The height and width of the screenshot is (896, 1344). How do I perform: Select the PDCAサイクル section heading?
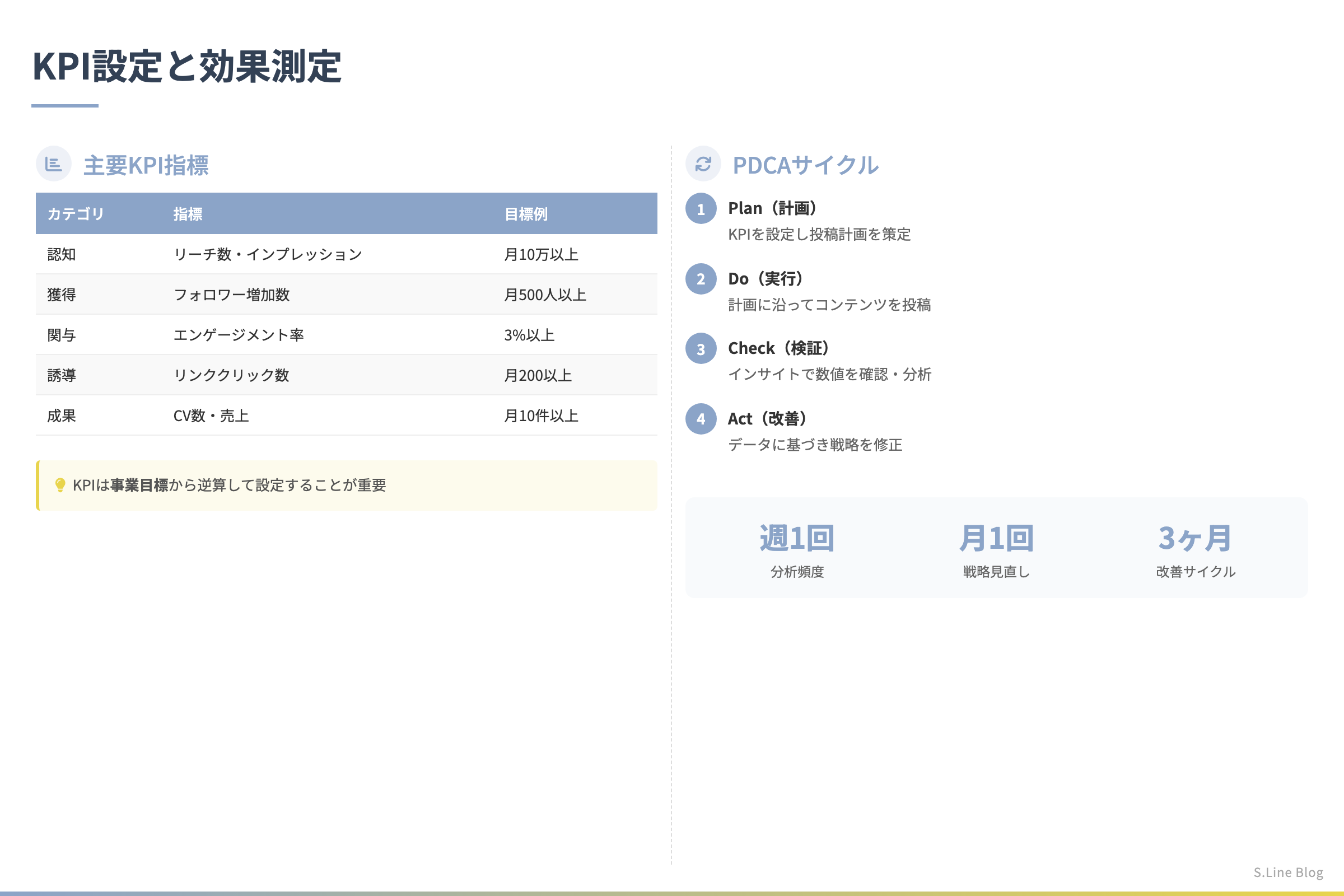coord(806,165)
